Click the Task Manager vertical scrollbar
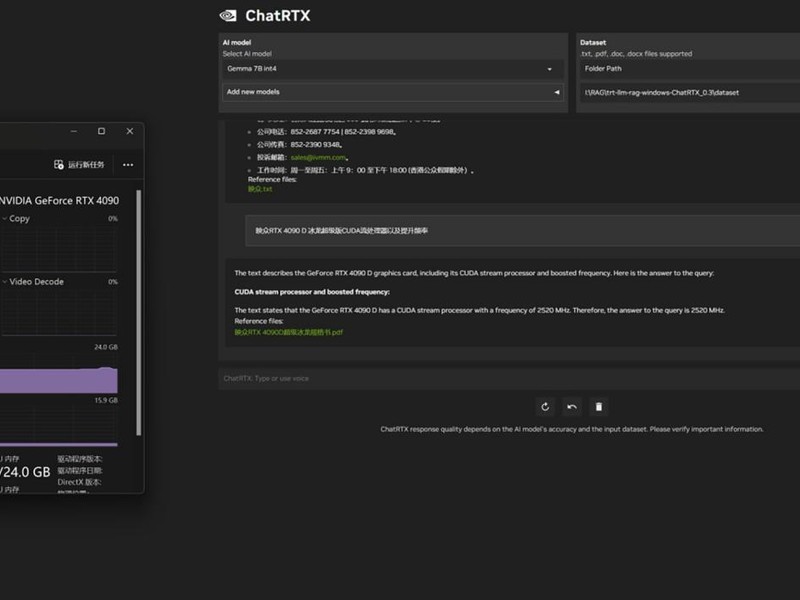Screen dimensions: 800x600 pyautogui.click(x=138, y=313)
